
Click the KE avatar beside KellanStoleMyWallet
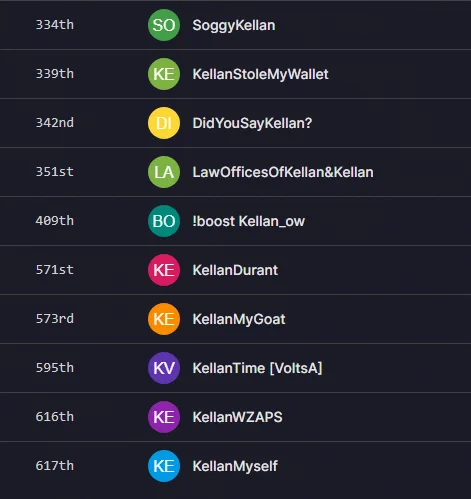(164, 74)
